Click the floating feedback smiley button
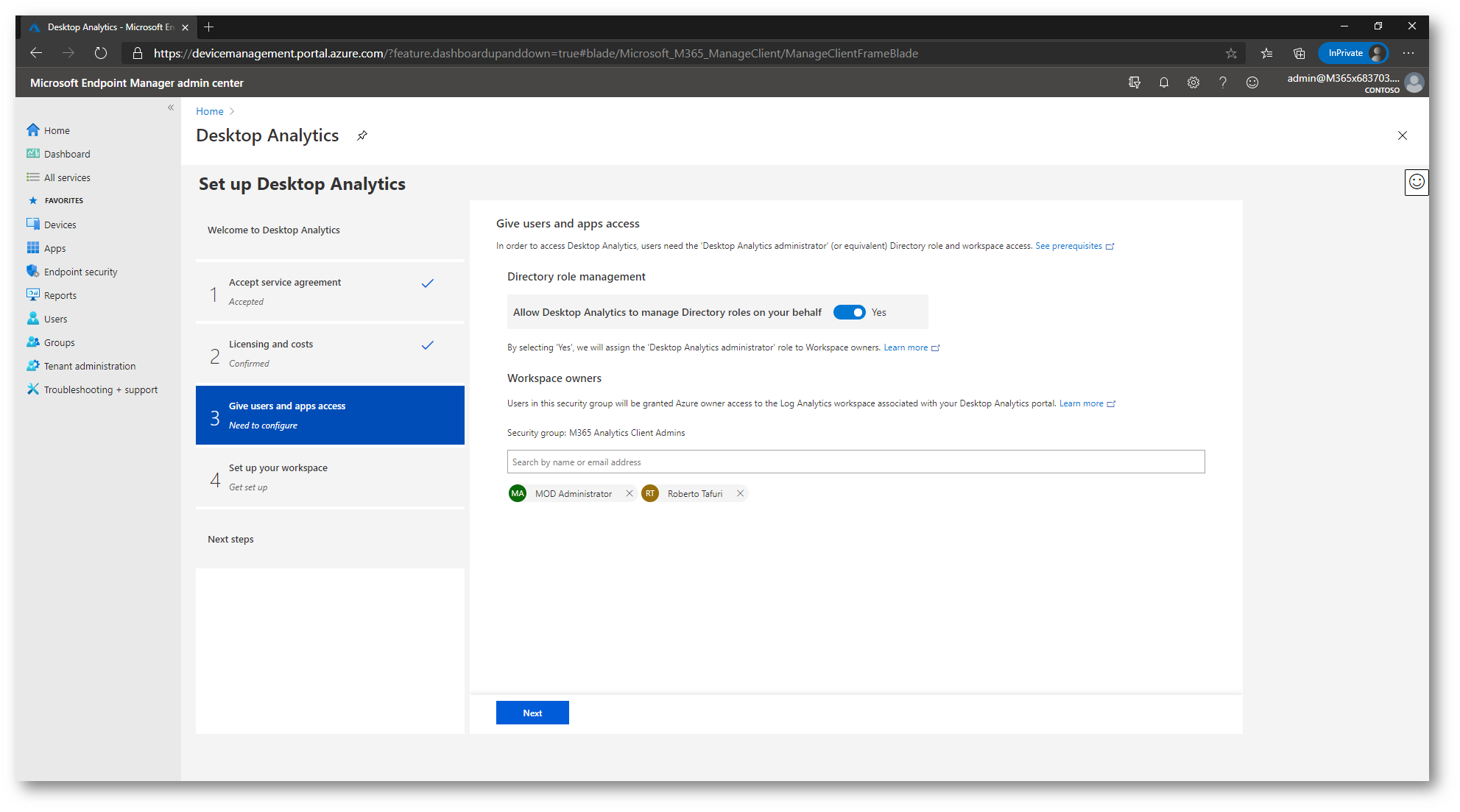 pyautogui.click(x=1416, y=182)
